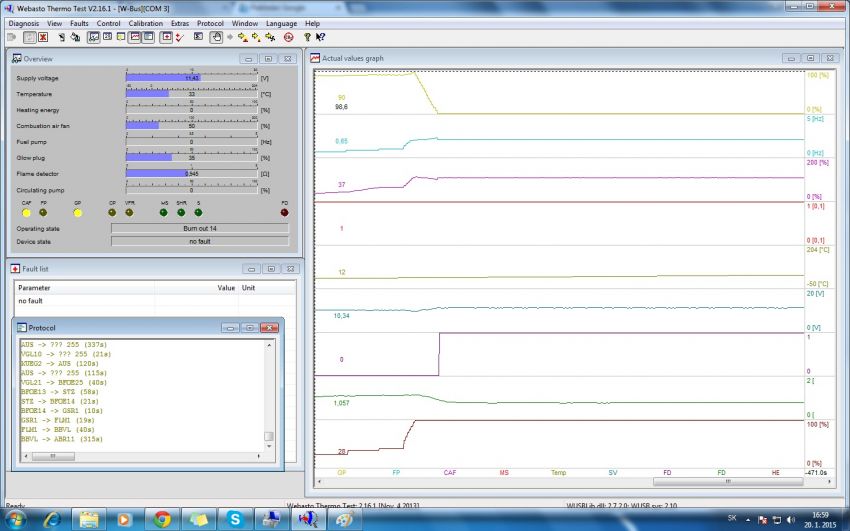Click the Protocol panel vertical scrollbar

point(268,390)
